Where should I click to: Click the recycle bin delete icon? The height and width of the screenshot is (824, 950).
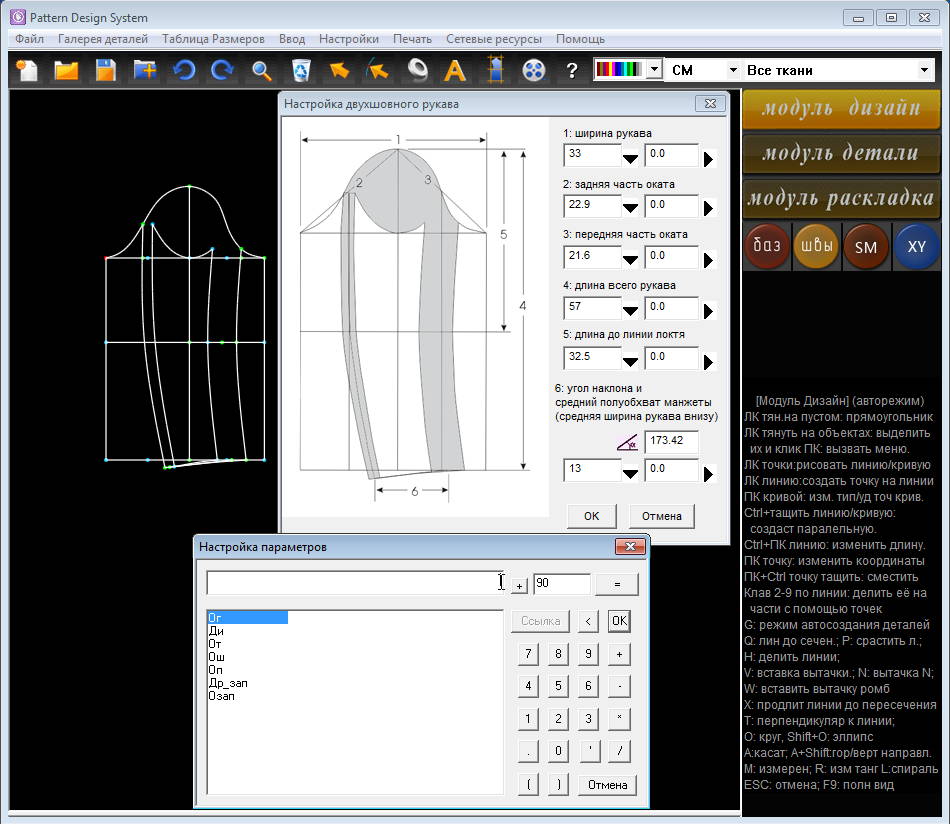300,70
